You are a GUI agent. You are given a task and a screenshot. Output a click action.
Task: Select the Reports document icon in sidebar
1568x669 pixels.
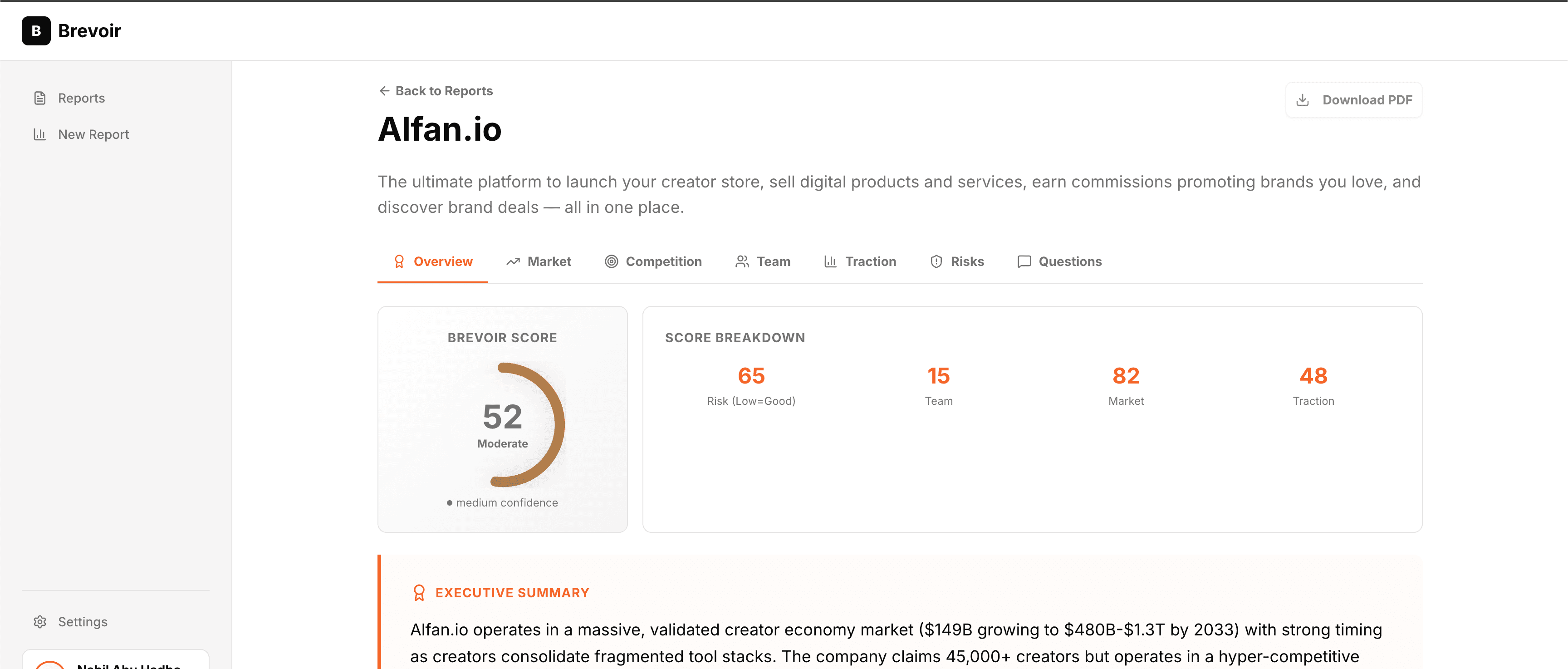(39, 98)
